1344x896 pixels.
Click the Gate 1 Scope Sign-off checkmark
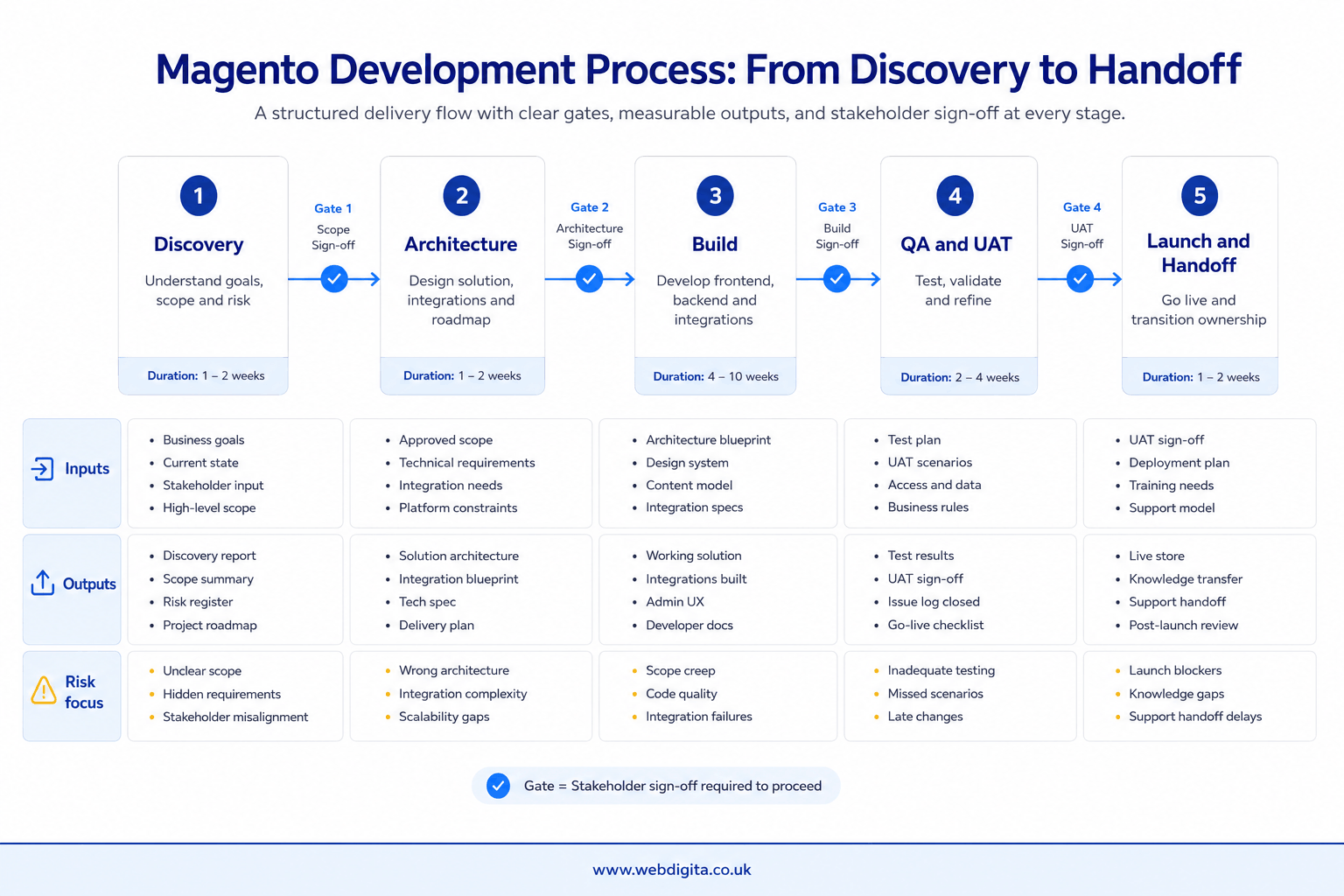click(x=334, y=279)
